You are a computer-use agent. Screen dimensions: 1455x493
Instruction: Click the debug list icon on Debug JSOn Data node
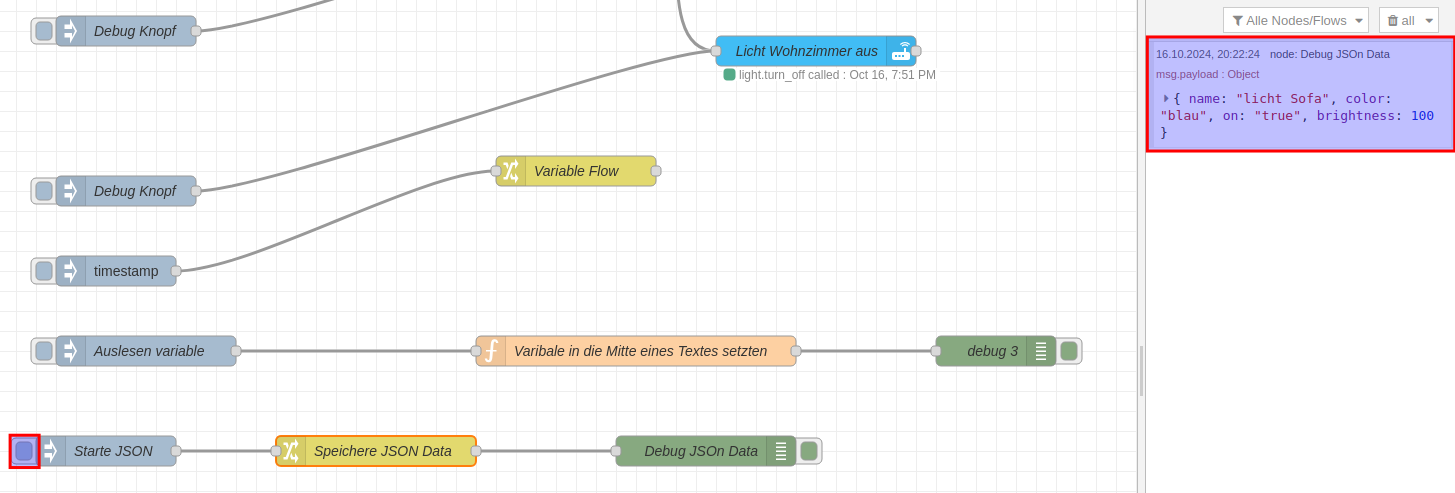[781, 451]
